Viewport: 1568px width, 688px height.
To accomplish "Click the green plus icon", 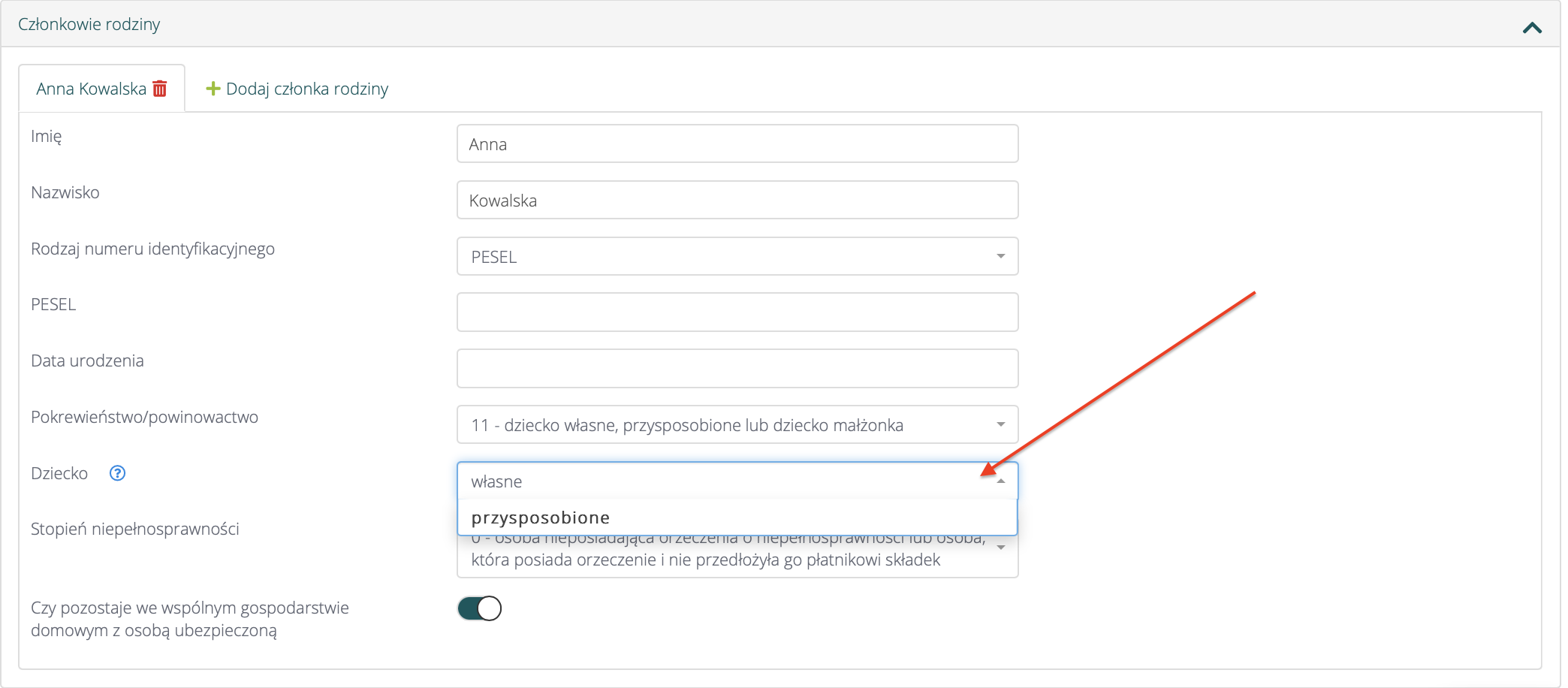I will (x=213, y=89).
